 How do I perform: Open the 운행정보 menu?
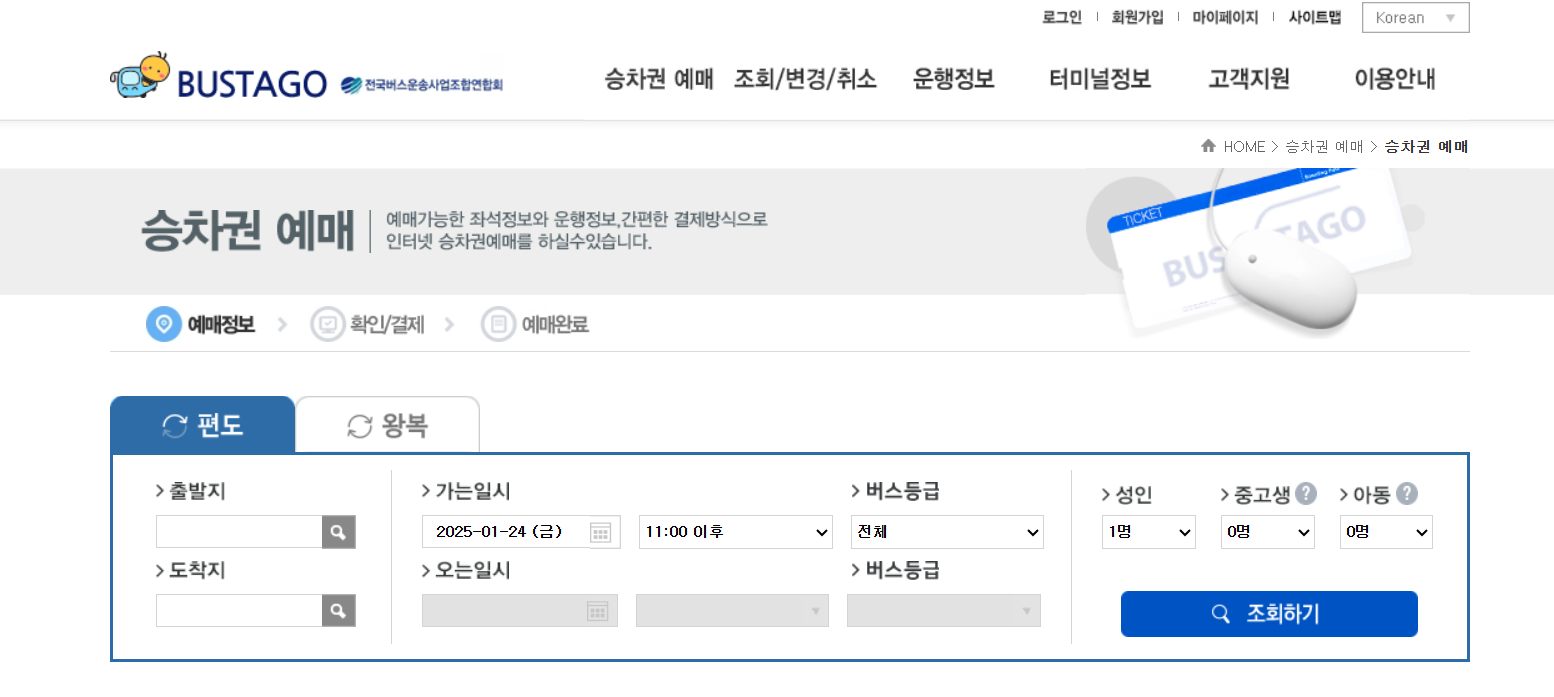tap(953, 80)
